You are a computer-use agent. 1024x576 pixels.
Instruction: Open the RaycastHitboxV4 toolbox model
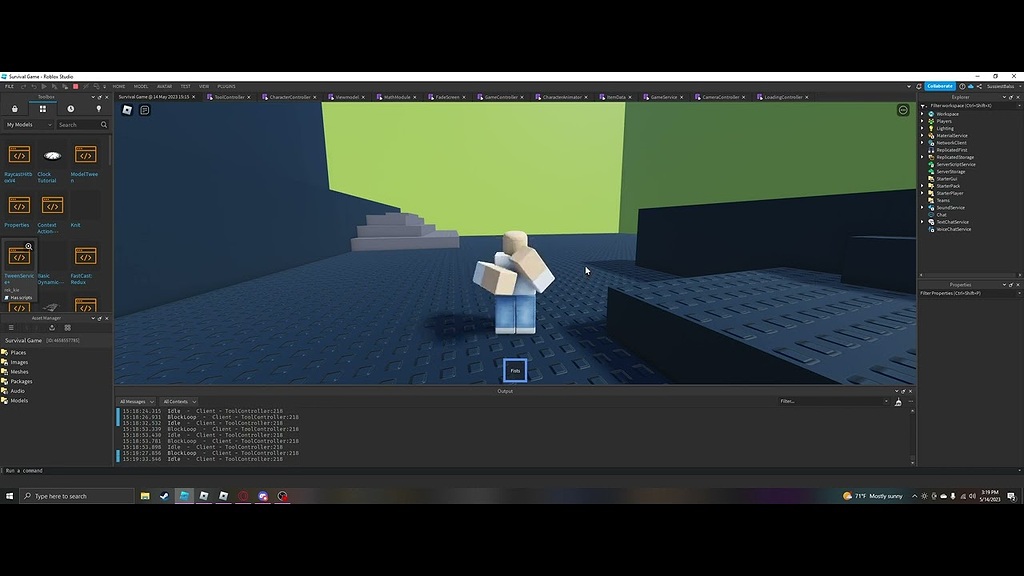pyautogui.click(x=19, y=156)
